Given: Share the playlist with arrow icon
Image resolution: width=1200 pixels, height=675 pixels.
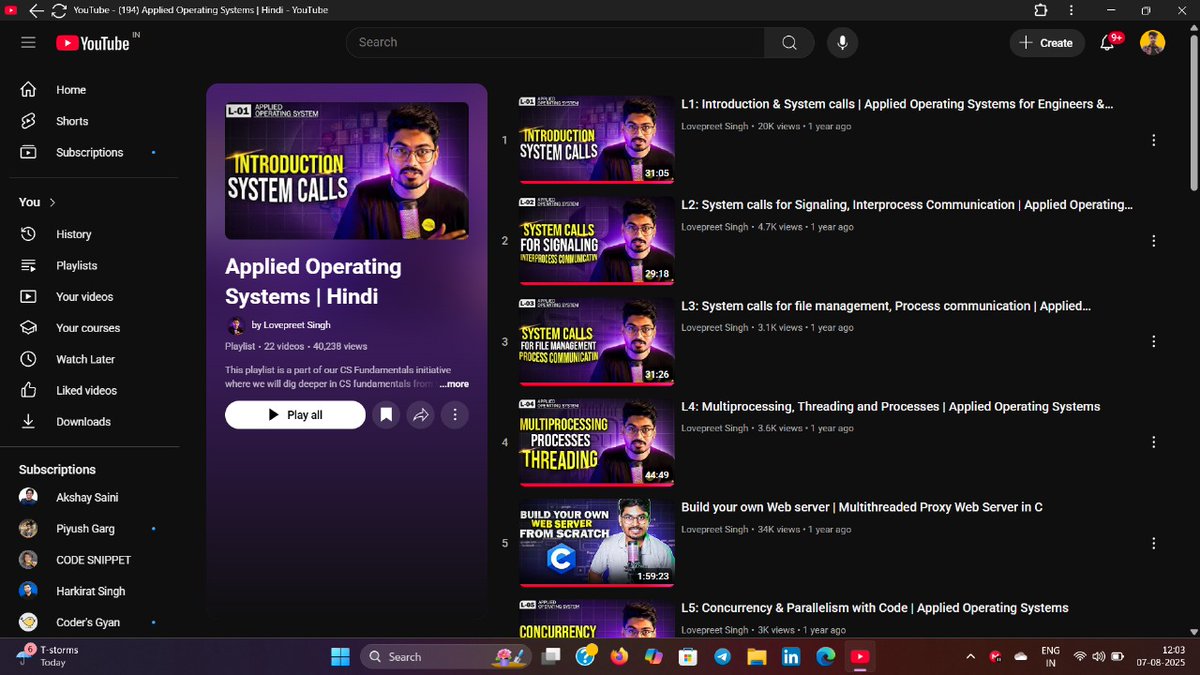Looking at the screenshot, I should tap(421, 414).
